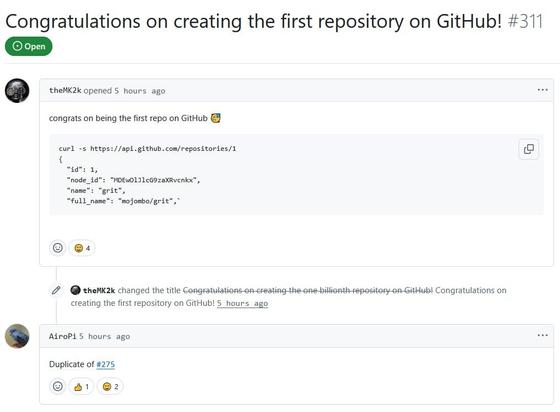Toggle the laugh reaction with count 4
Screen dimensions: 560x412
[x=82, y=248]
